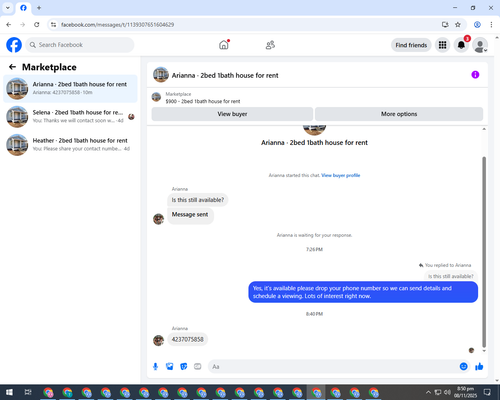Click the install app icon in address bar

click(445, 25)
